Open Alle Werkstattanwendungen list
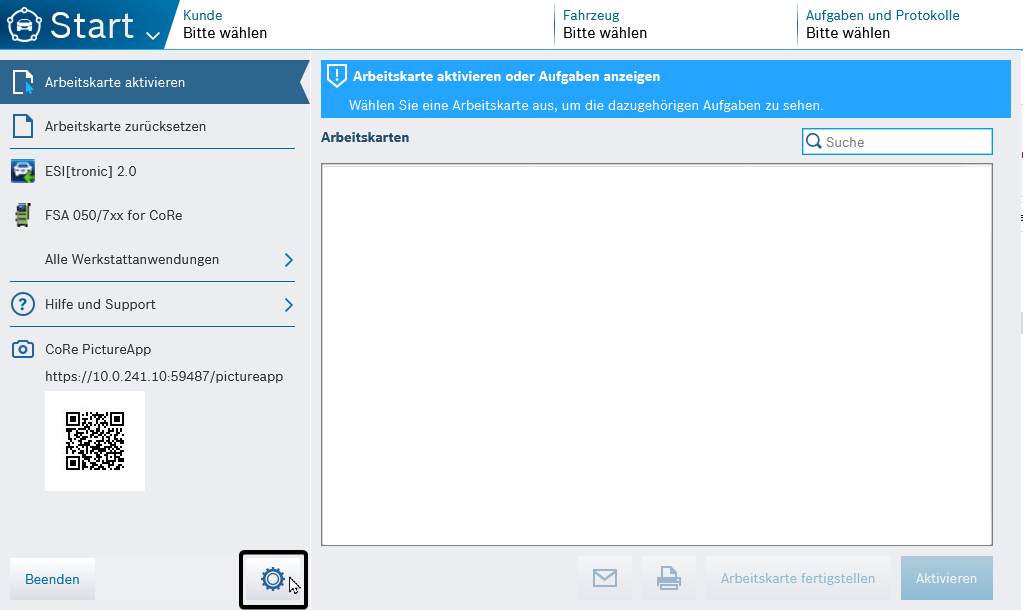Image resolution: width=1024 pixels, height=610 pixels. (x=153, y=259)
